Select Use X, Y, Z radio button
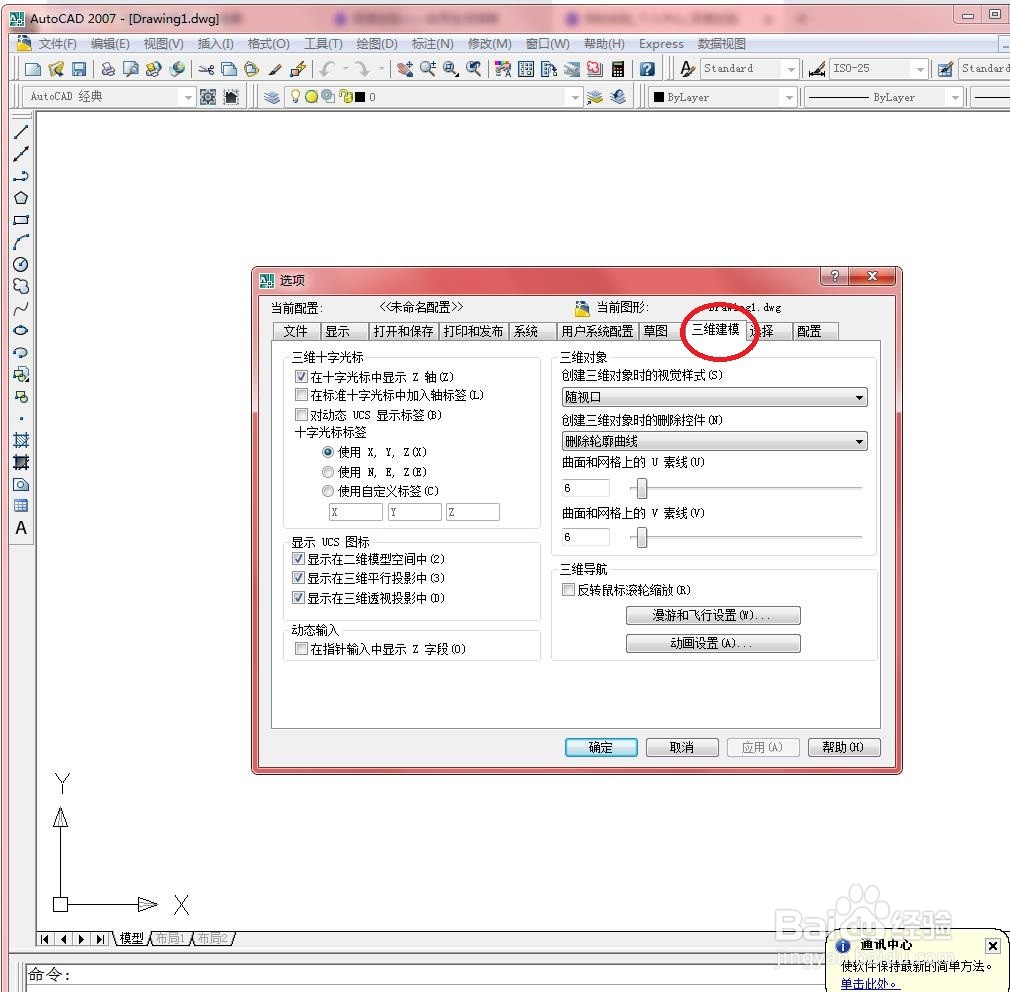This screenshot has width=1010, height=992. click(x=328, y=452)
